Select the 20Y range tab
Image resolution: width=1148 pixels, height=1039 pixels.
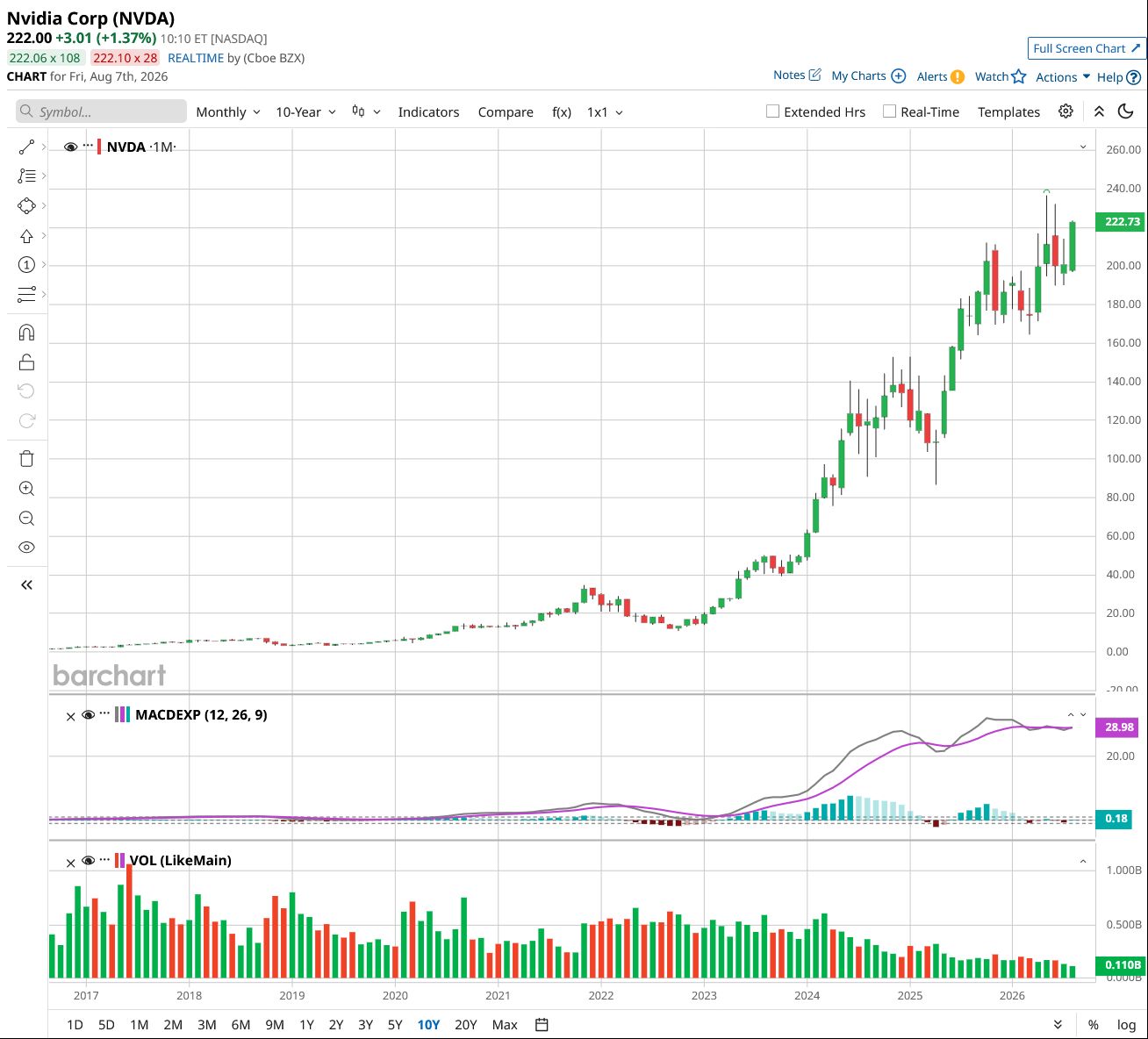466,1024
